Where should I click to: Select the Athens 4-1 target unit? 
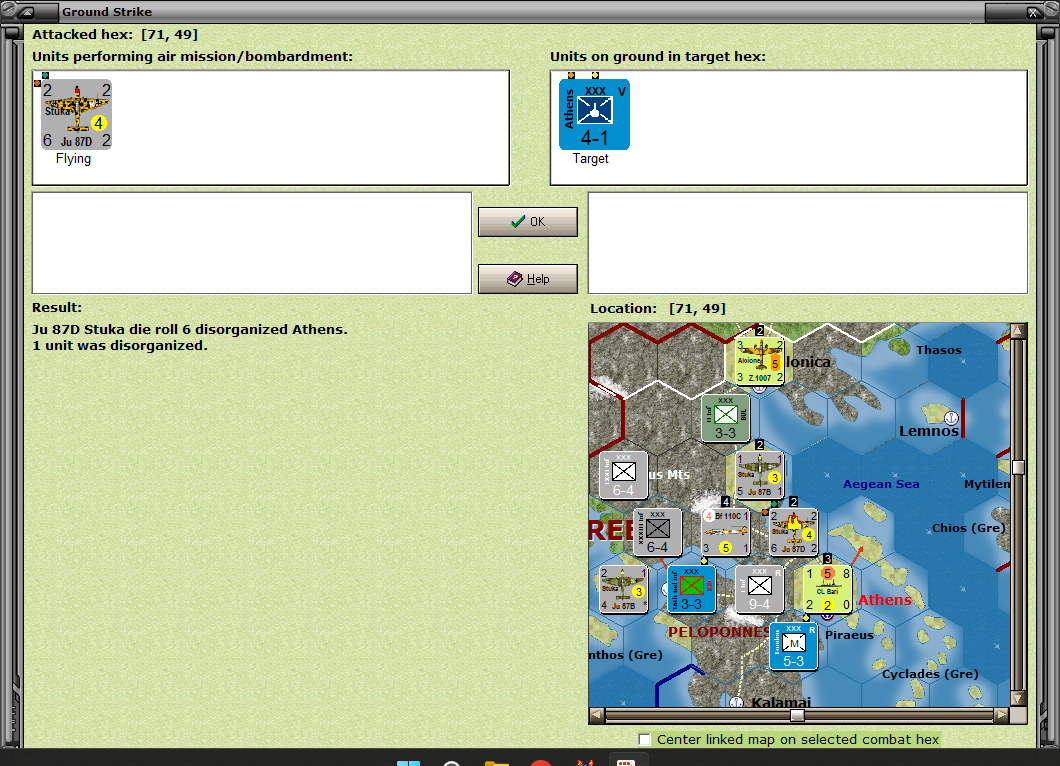coord(594,114)
